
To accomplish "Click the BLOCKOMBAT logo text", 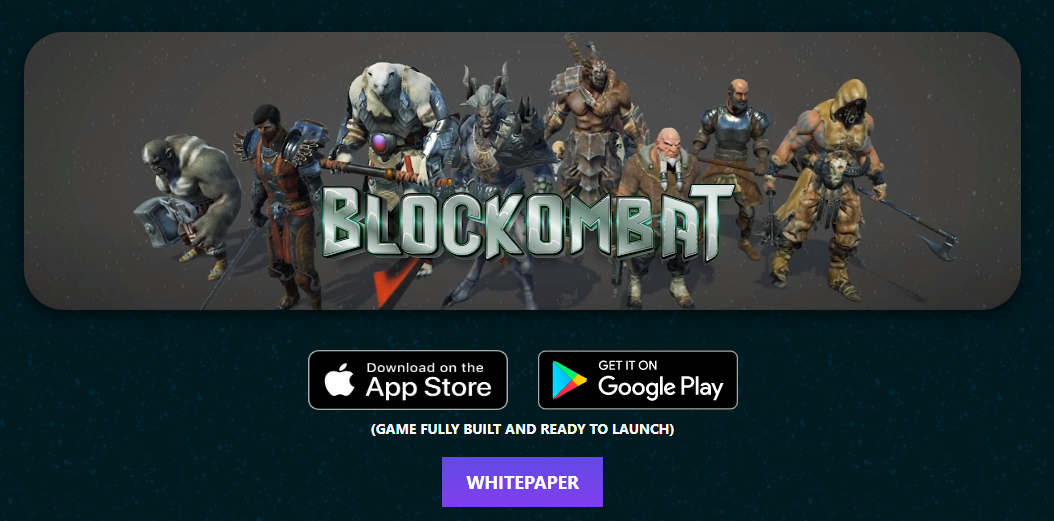I will tap(527, 224).
